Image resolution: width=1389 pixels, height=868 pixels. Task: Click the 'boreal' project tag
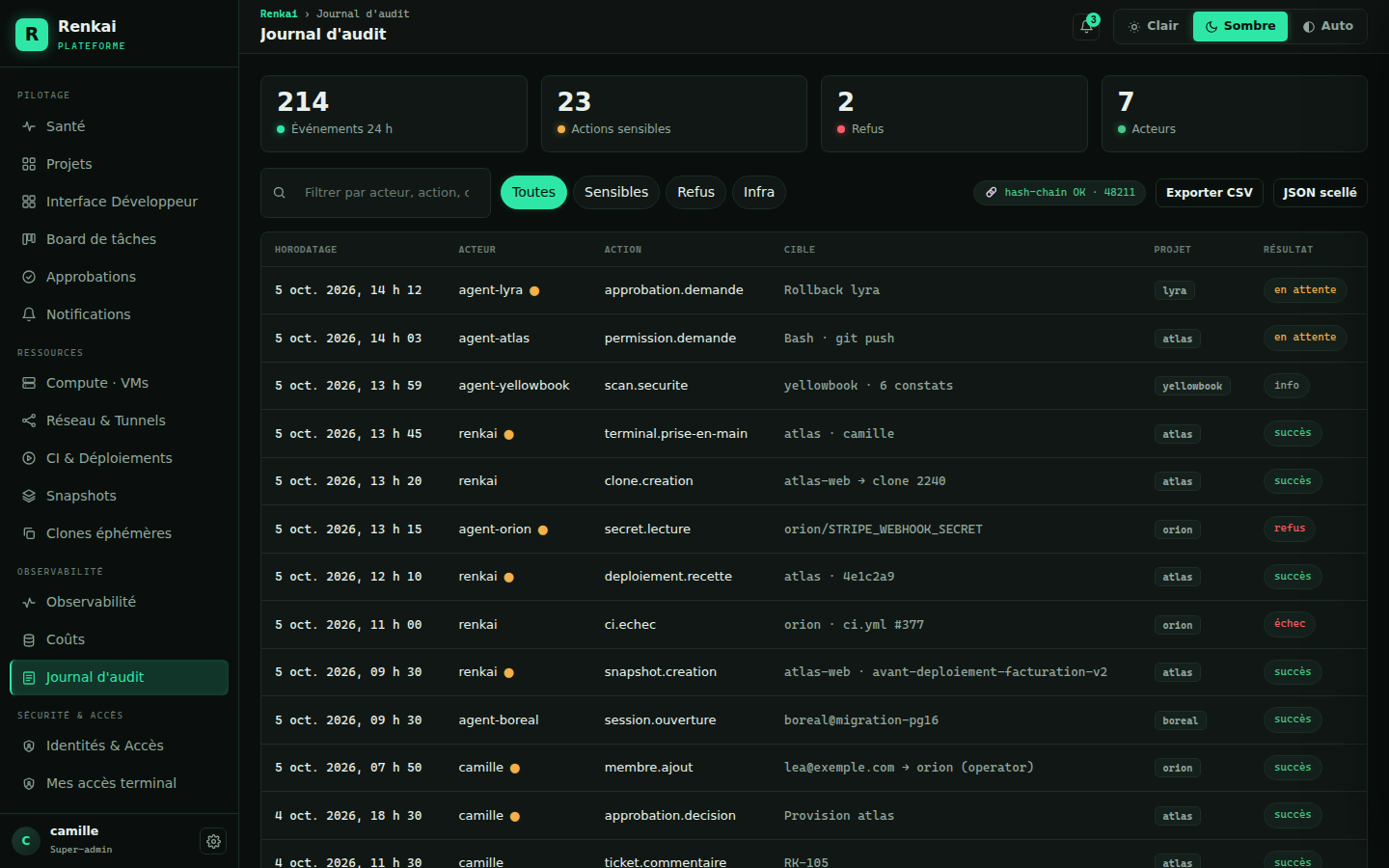point(1181,720)
